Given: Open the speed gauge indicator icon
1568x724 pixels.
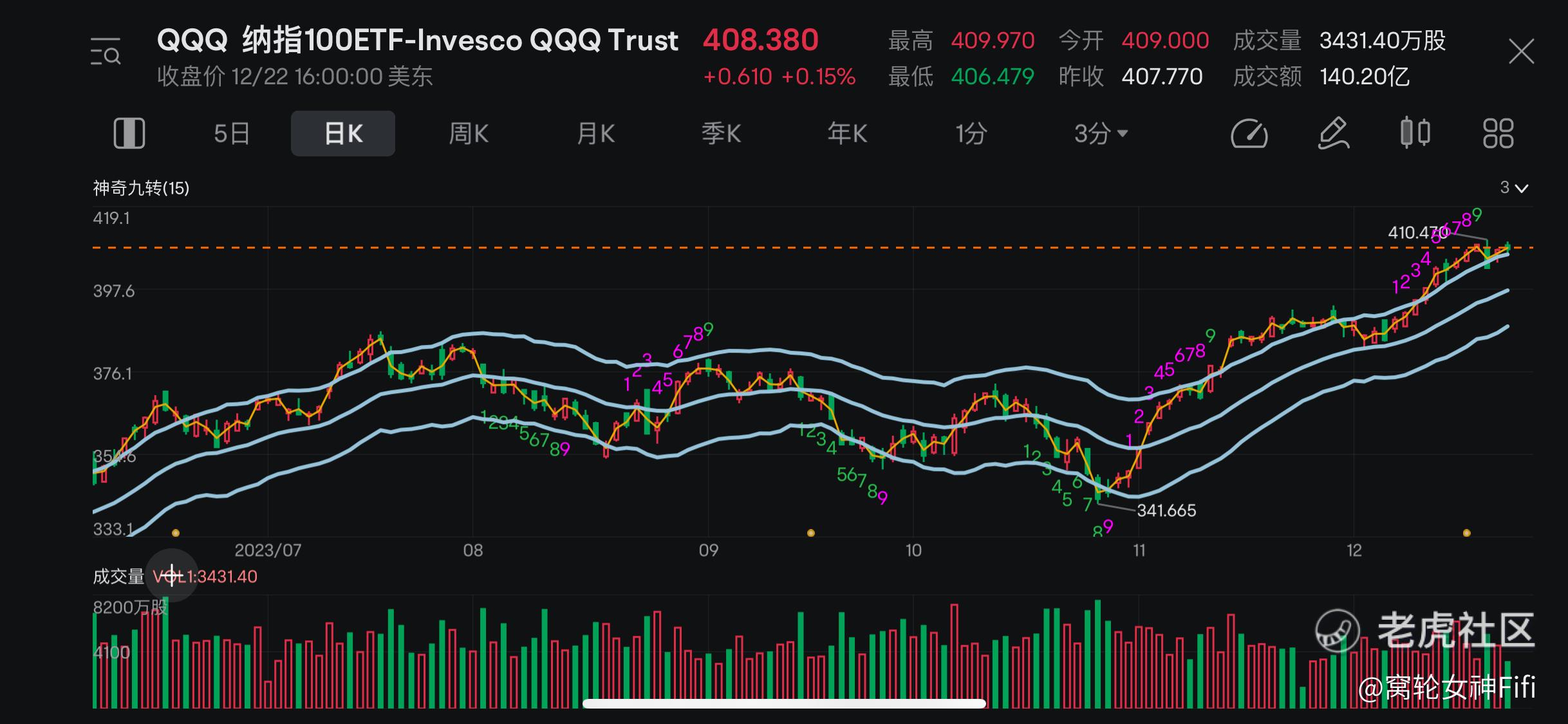Looking at the screenshot, I should point(1249,134).
